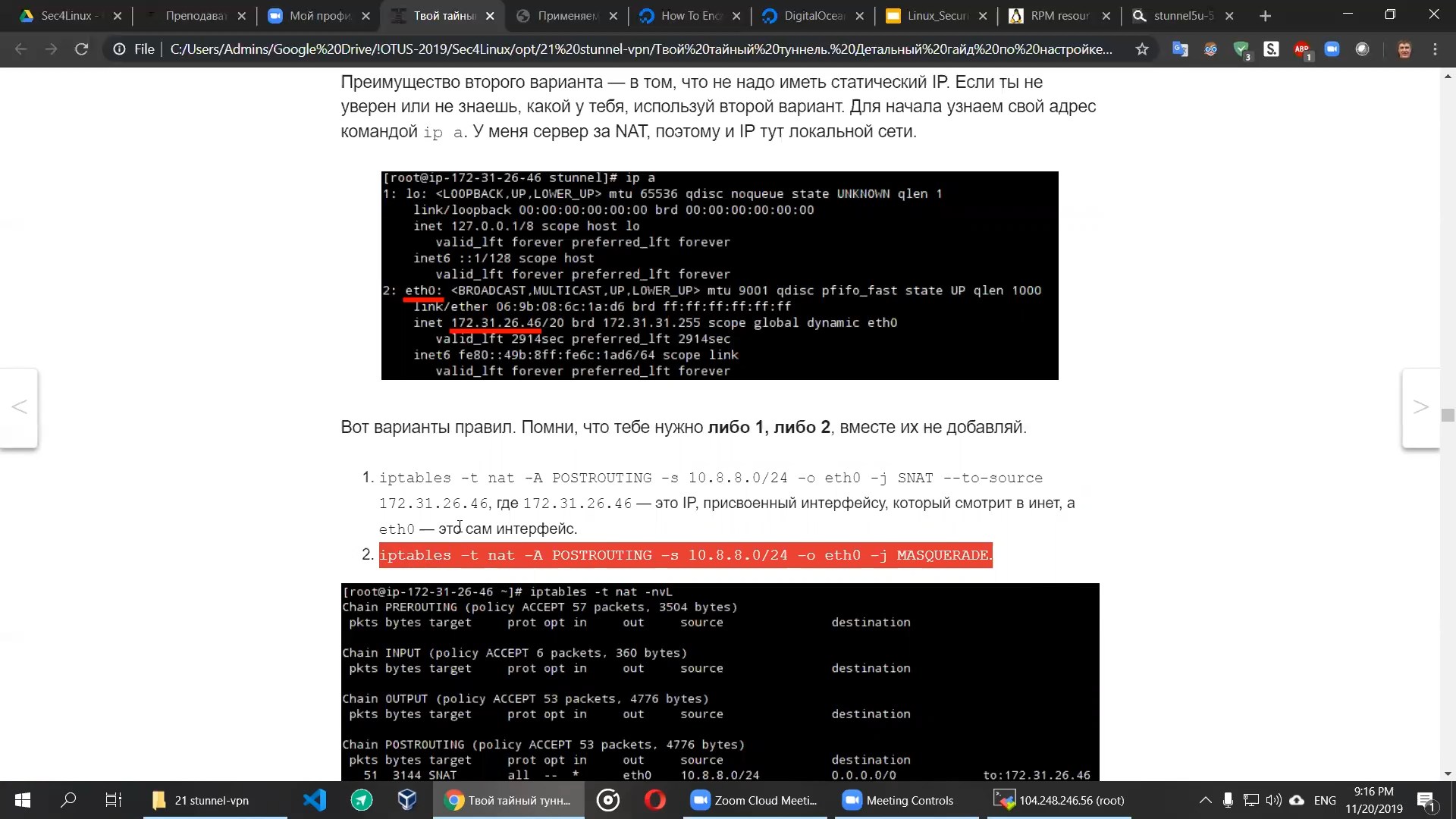The height and width of the screenshot is (819, 1456).
Task: Open the cloud sync tray icon
Action: [1297, 800]
